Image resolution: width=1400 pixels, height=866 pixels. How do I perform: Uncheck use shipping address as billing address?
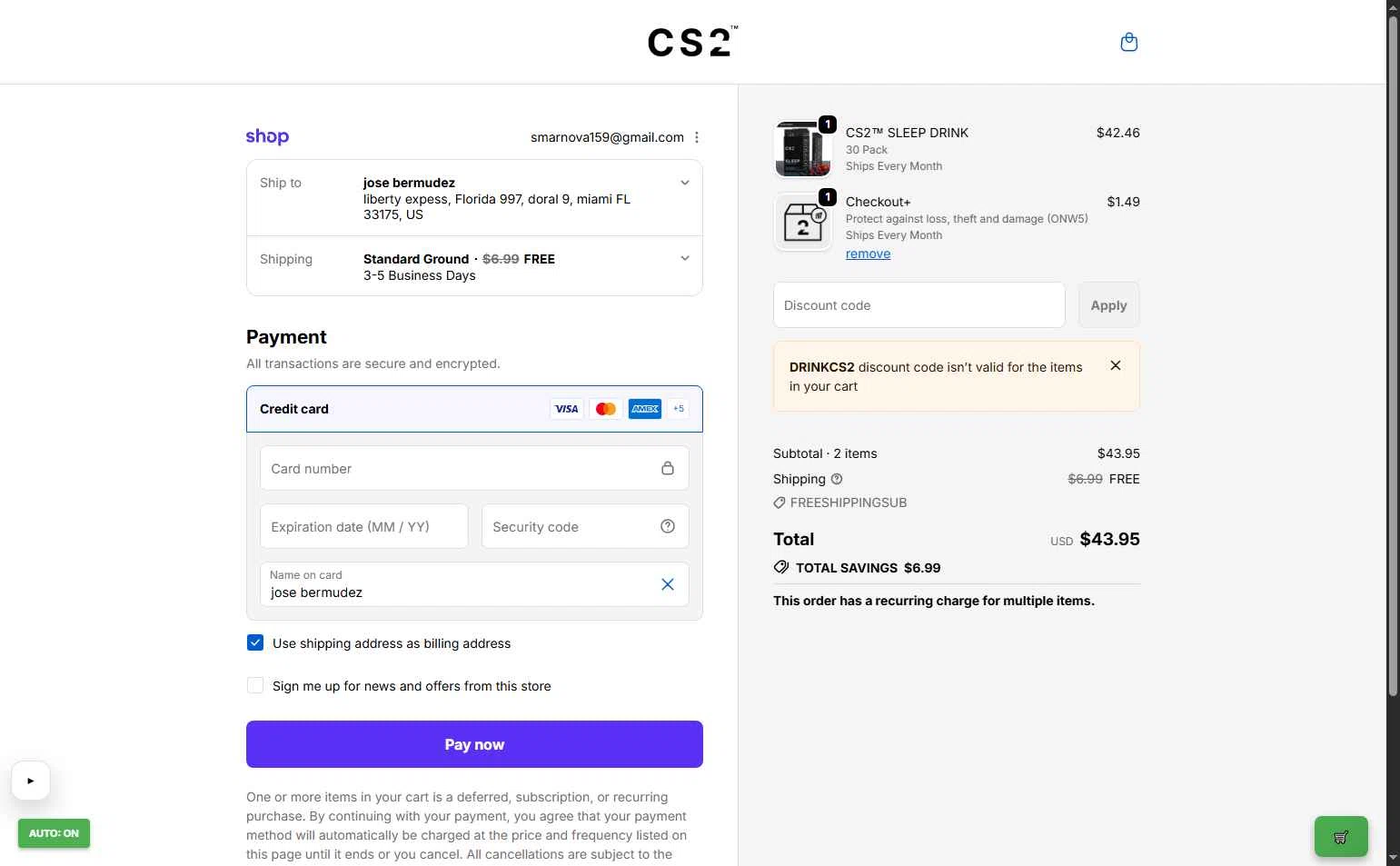click(x=255, y=642)
